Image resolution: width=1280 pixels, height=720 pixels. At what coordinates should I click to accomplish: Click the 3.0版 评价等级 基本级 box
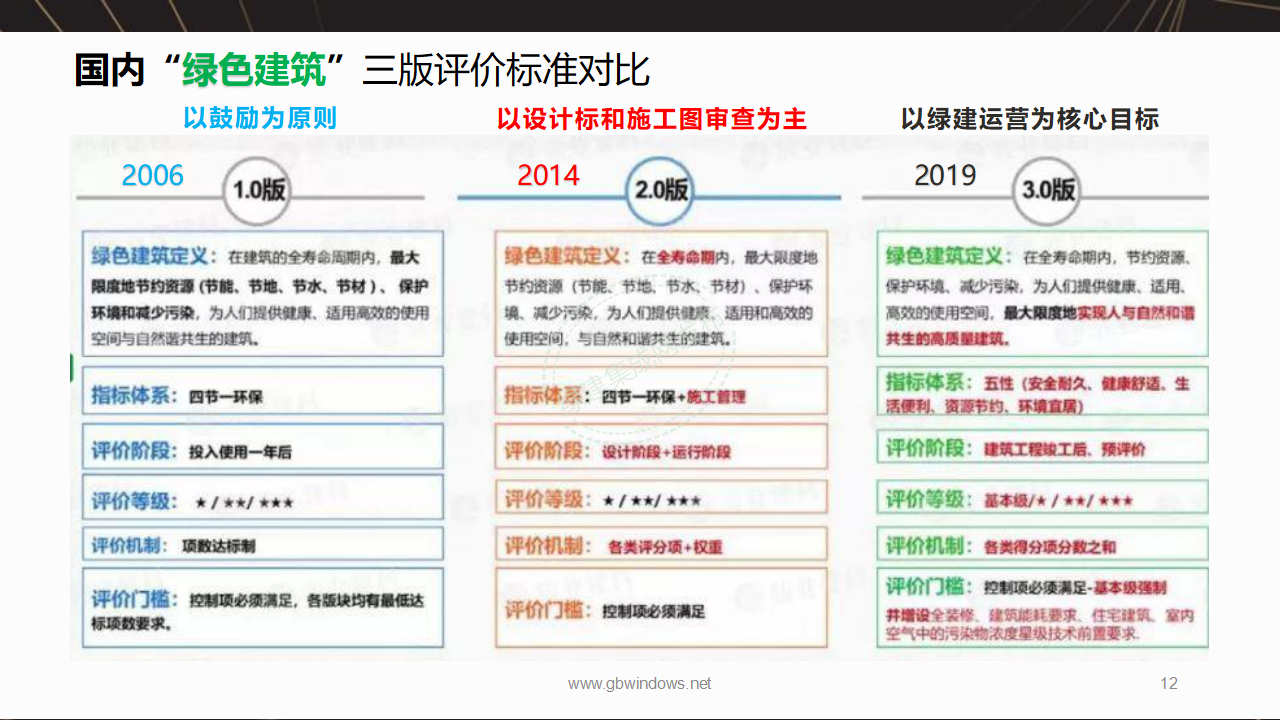[1042, 499]
